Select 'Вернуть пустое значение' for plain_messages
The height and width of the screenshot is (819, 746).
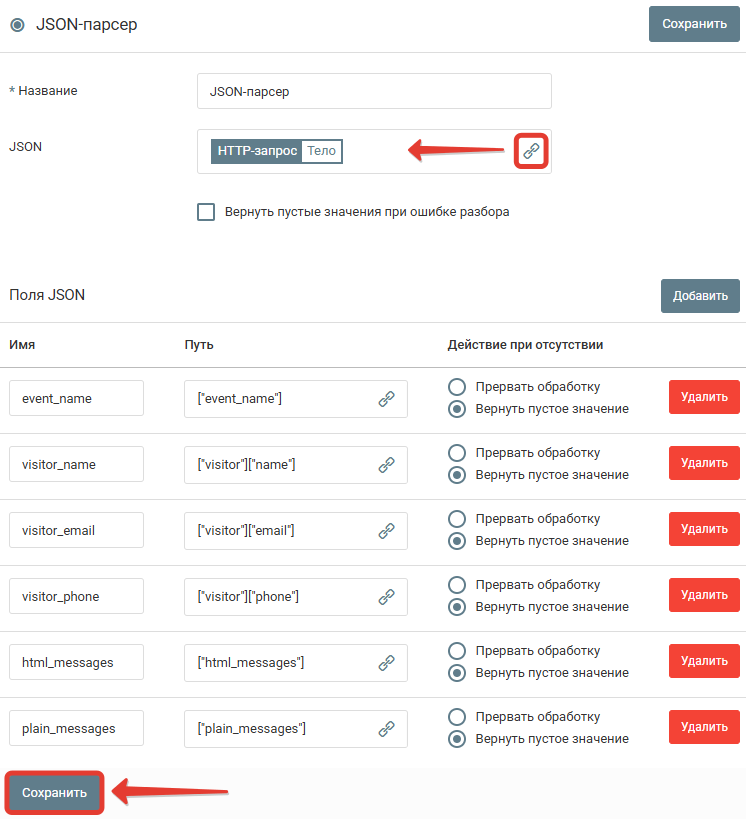click(457, 740)
